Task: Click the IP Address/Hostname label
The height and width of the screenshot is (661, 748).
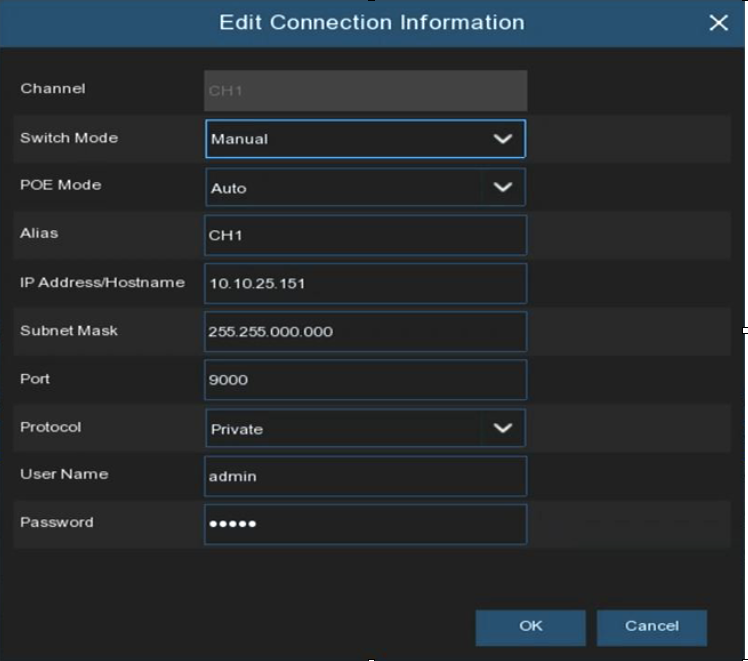Action: 102,283
